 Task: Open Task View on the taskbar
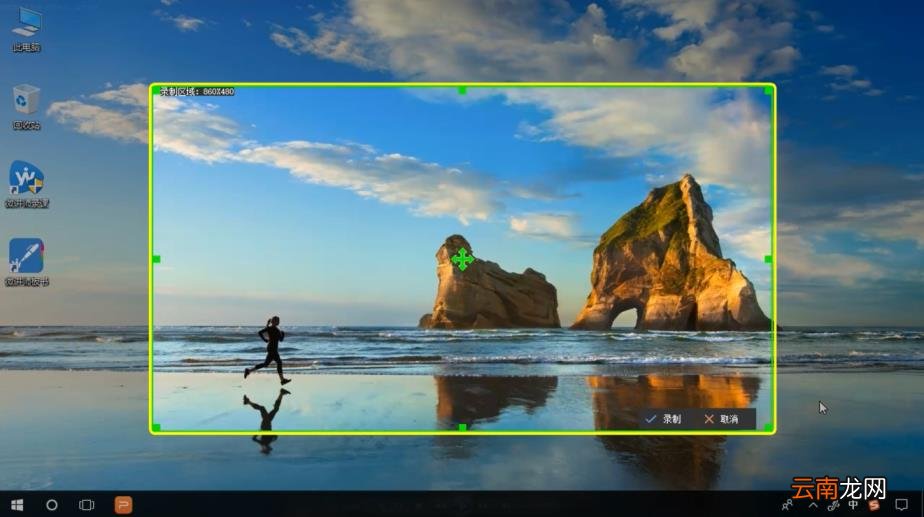(87, 505)
